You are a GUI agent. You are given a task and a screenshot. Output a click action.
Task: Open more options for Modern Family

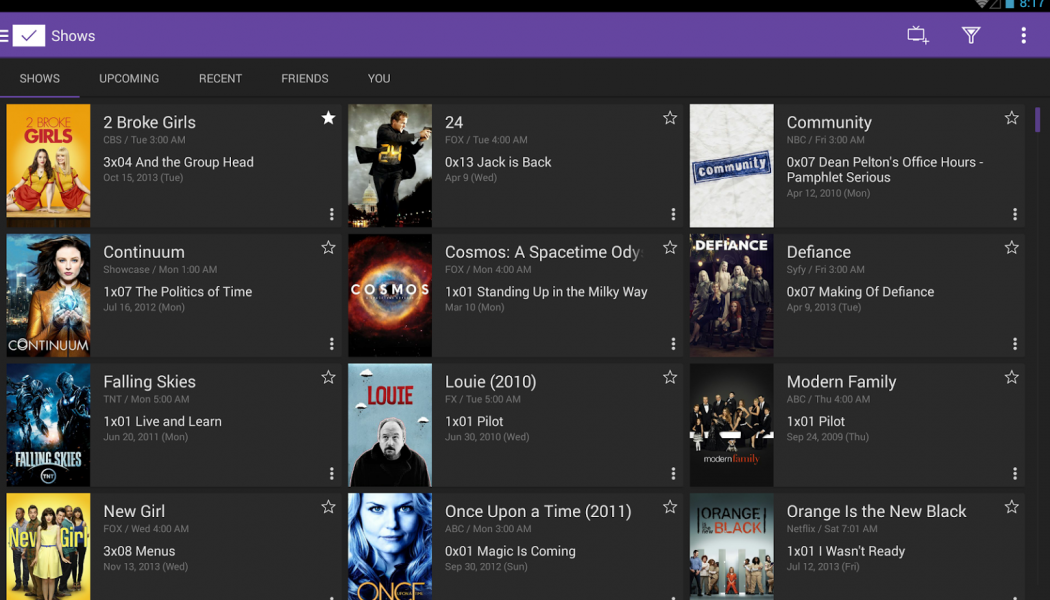pos(1015,474)
